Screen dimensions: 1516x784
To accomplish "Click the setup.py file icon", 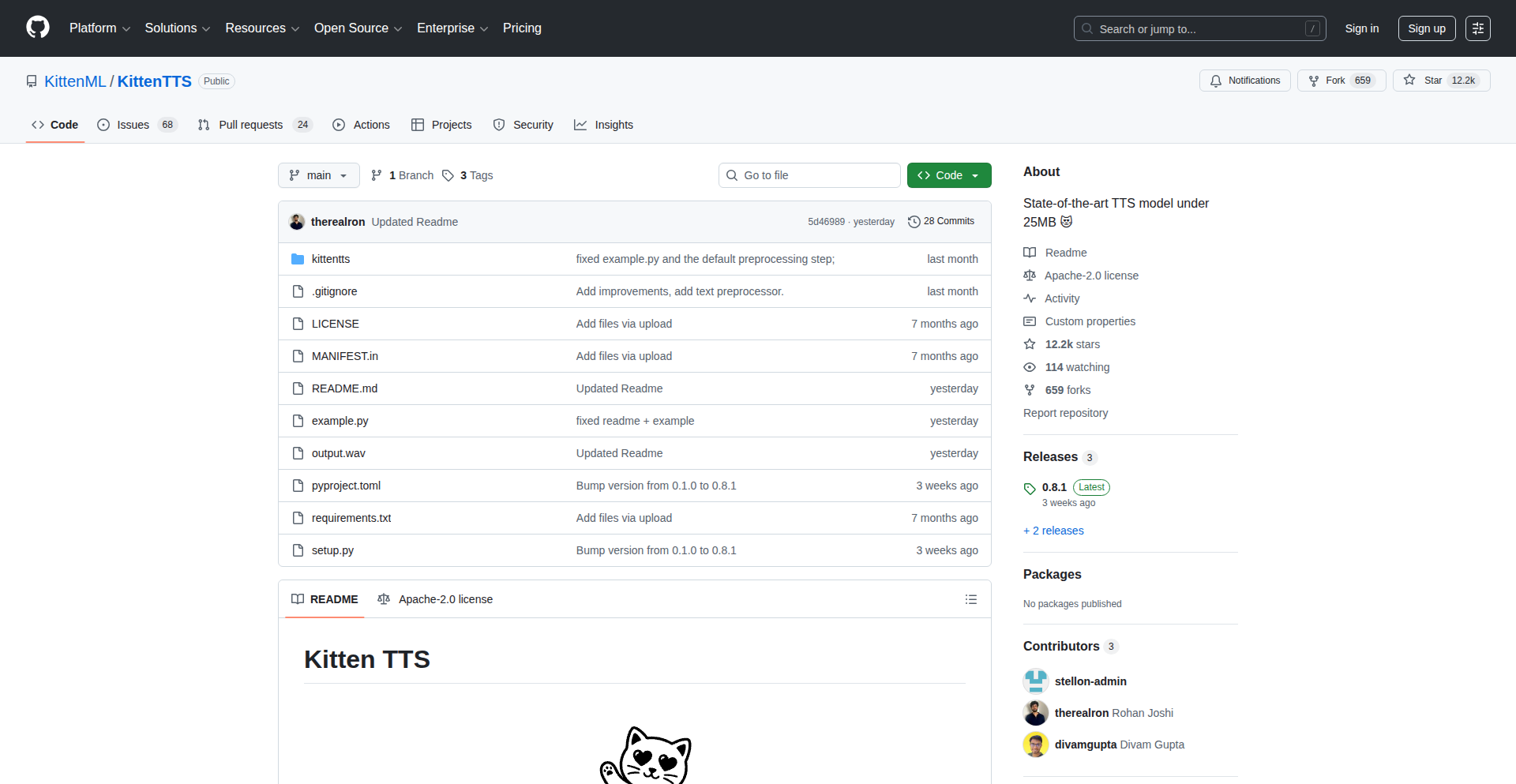I will pyautogui.click(x=298, y=550).
